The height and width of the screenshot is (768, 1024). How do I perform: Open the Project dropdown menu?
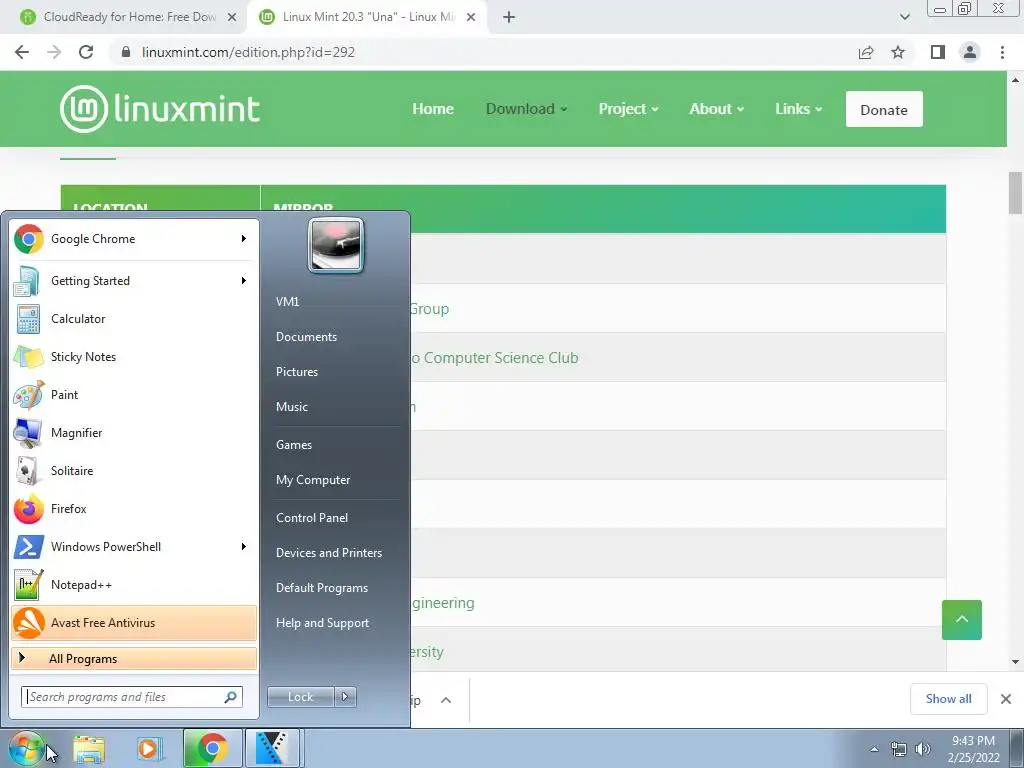628,109
